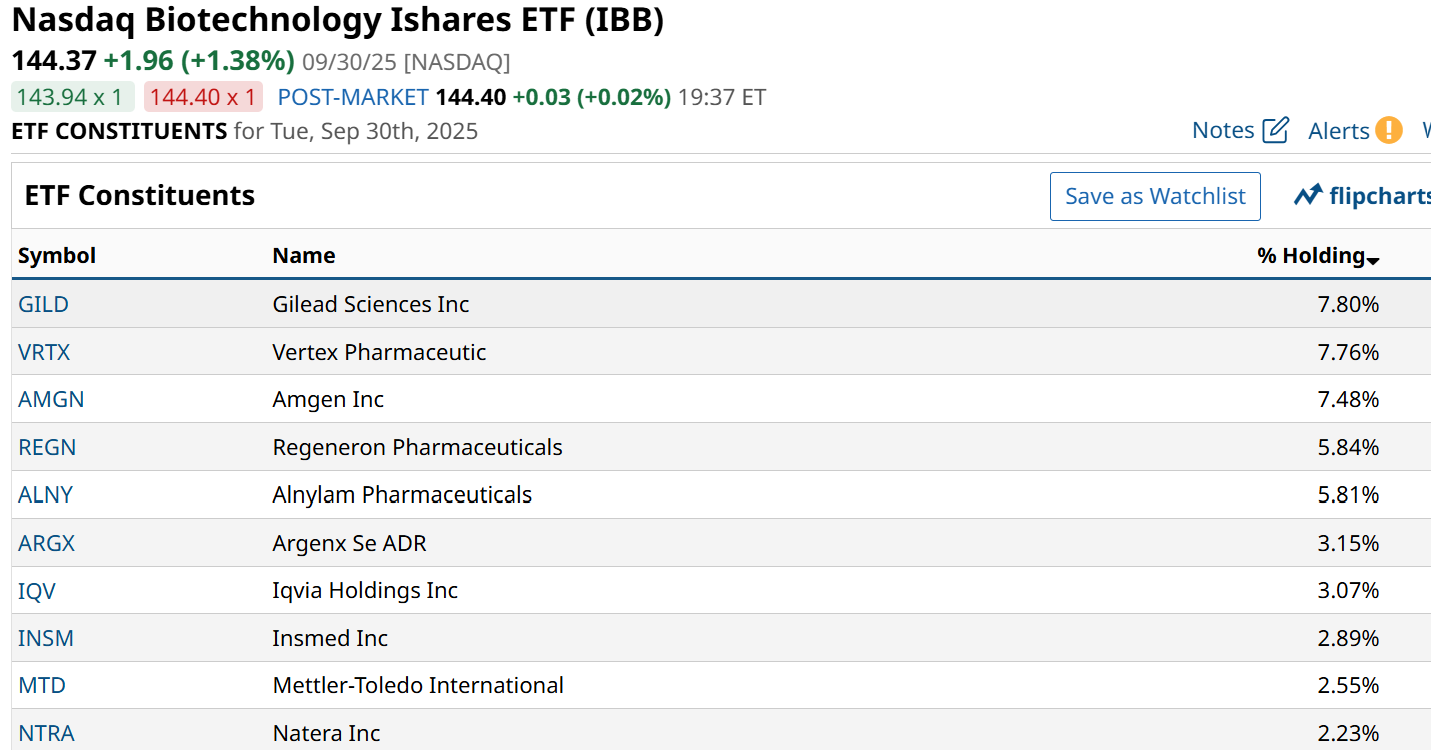Open the VRTX symbol link

point(44,352)
